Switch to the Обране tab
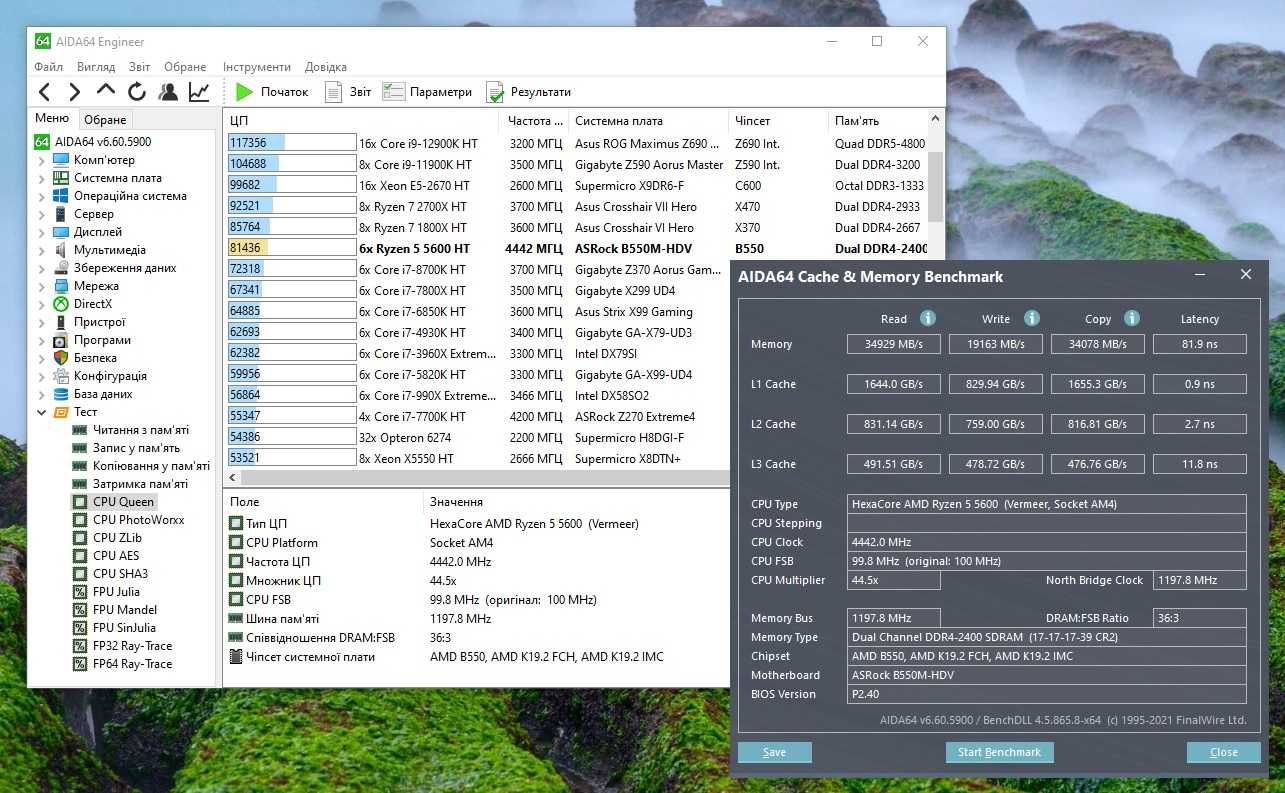Screen dimensions: 1285x793 [x=105, y=120]
